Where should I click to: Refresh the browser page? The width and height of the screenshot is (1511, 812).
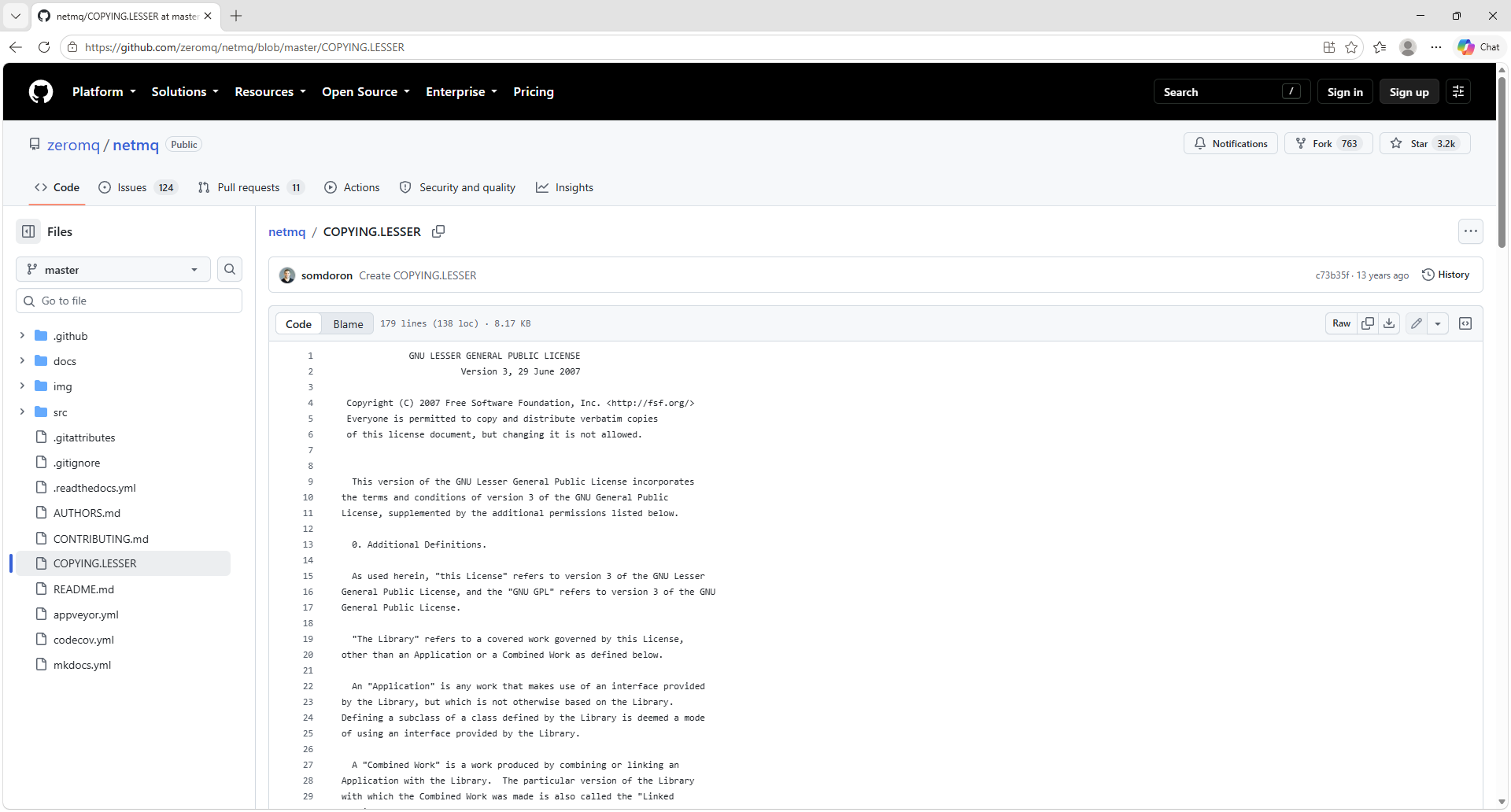point(44,47)
